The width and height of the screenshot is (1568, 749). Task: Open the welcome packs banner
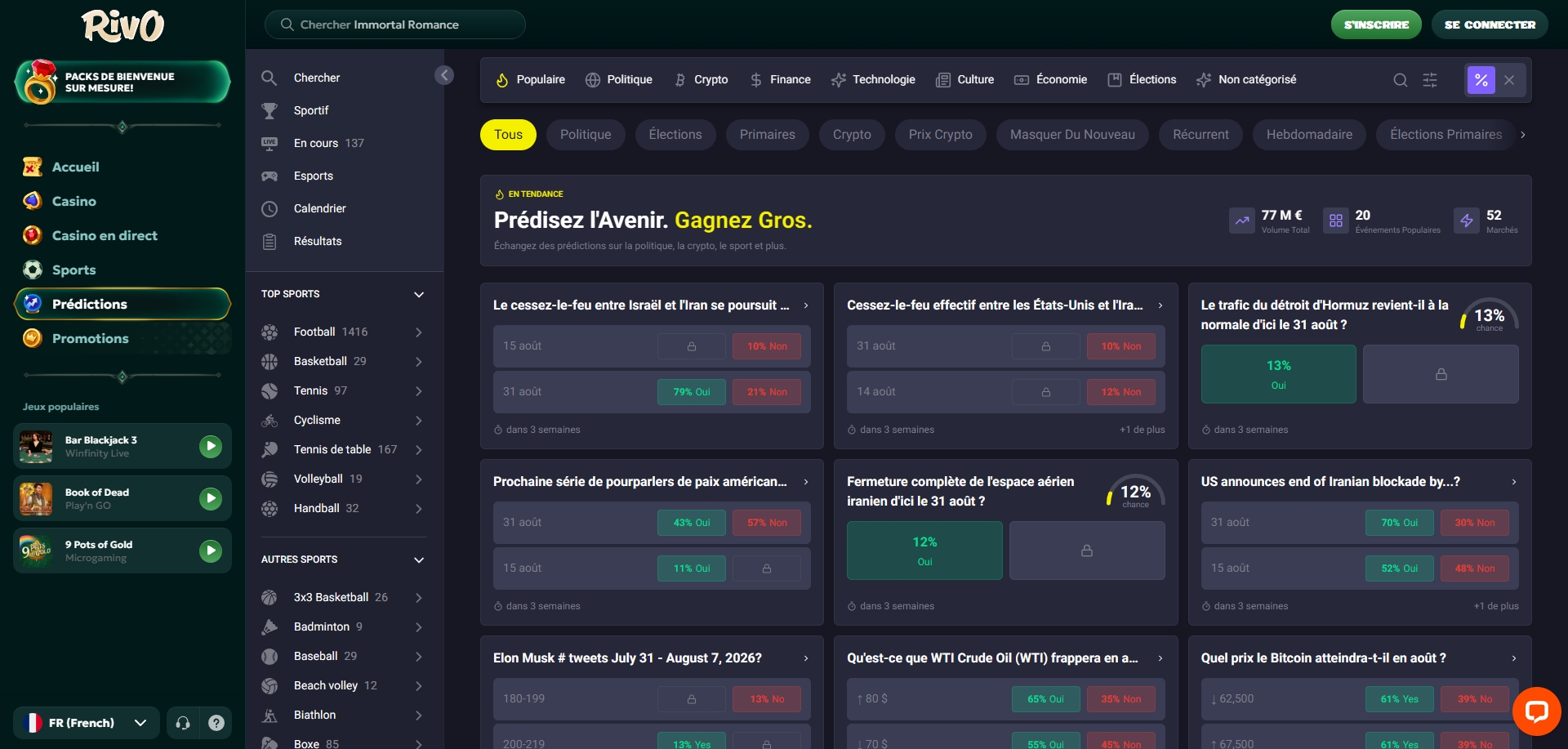click(122, 82)
